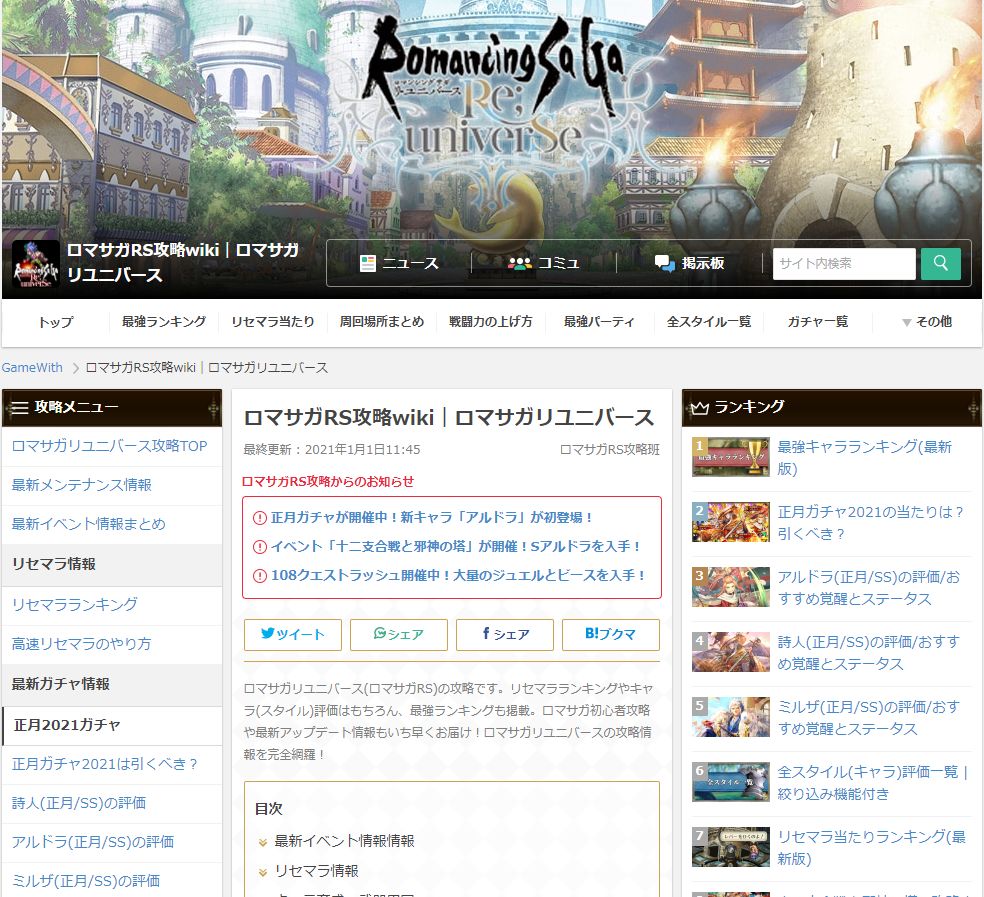Open the 戦闘力の上げ方 nav tab
984x897 pixels.
491,322
